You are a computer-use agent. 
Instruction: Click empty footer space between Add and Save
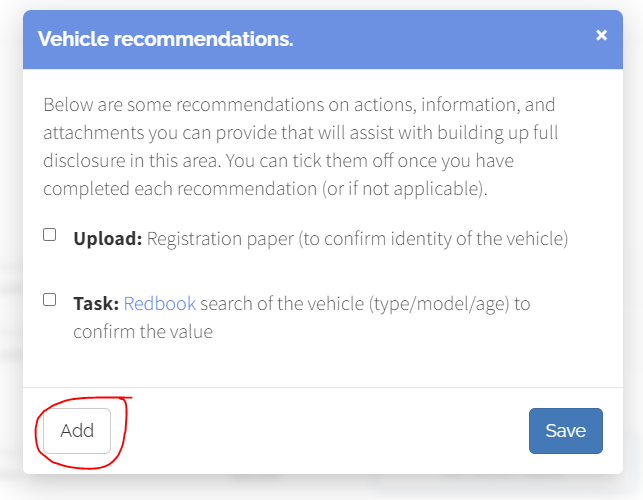click(x=320, y=431)
